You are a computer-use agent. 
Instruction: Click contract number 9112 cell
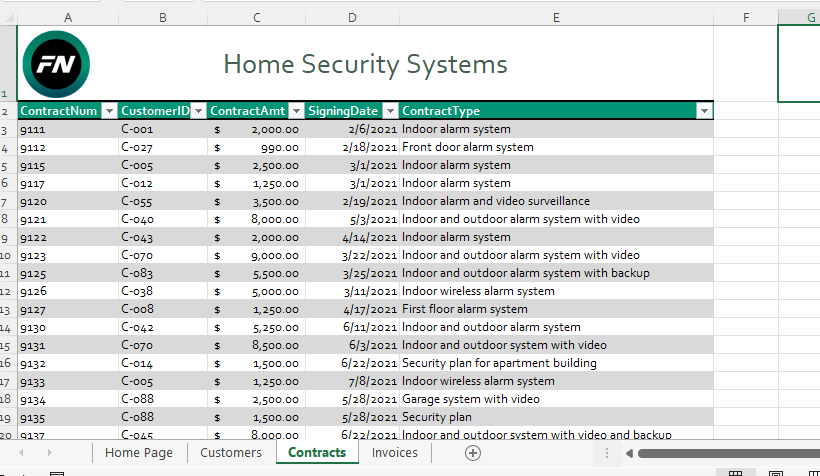[68, 148]
